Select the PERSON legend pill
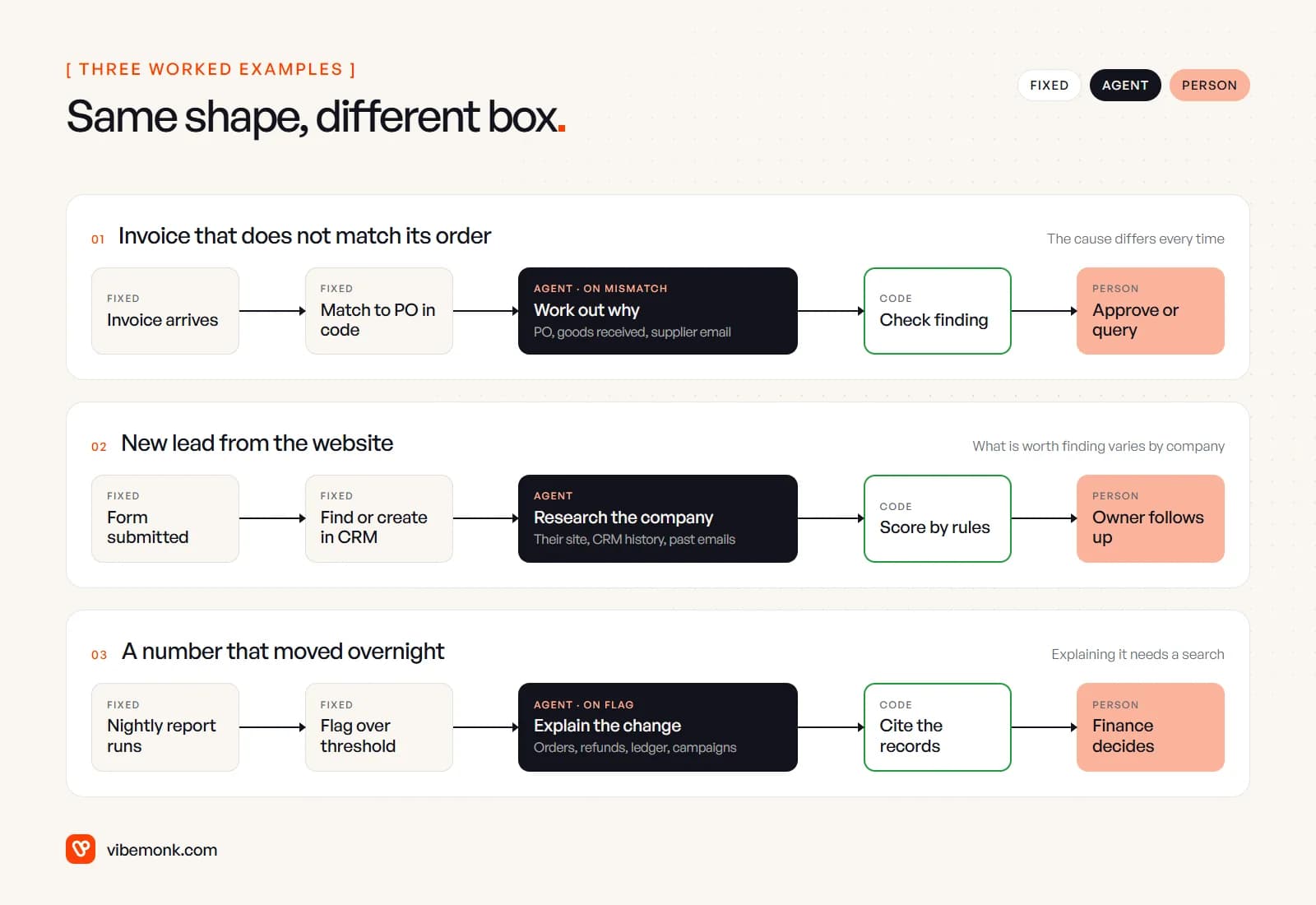The width and height of the screenshot is (1316, 905). point(1209,86)
